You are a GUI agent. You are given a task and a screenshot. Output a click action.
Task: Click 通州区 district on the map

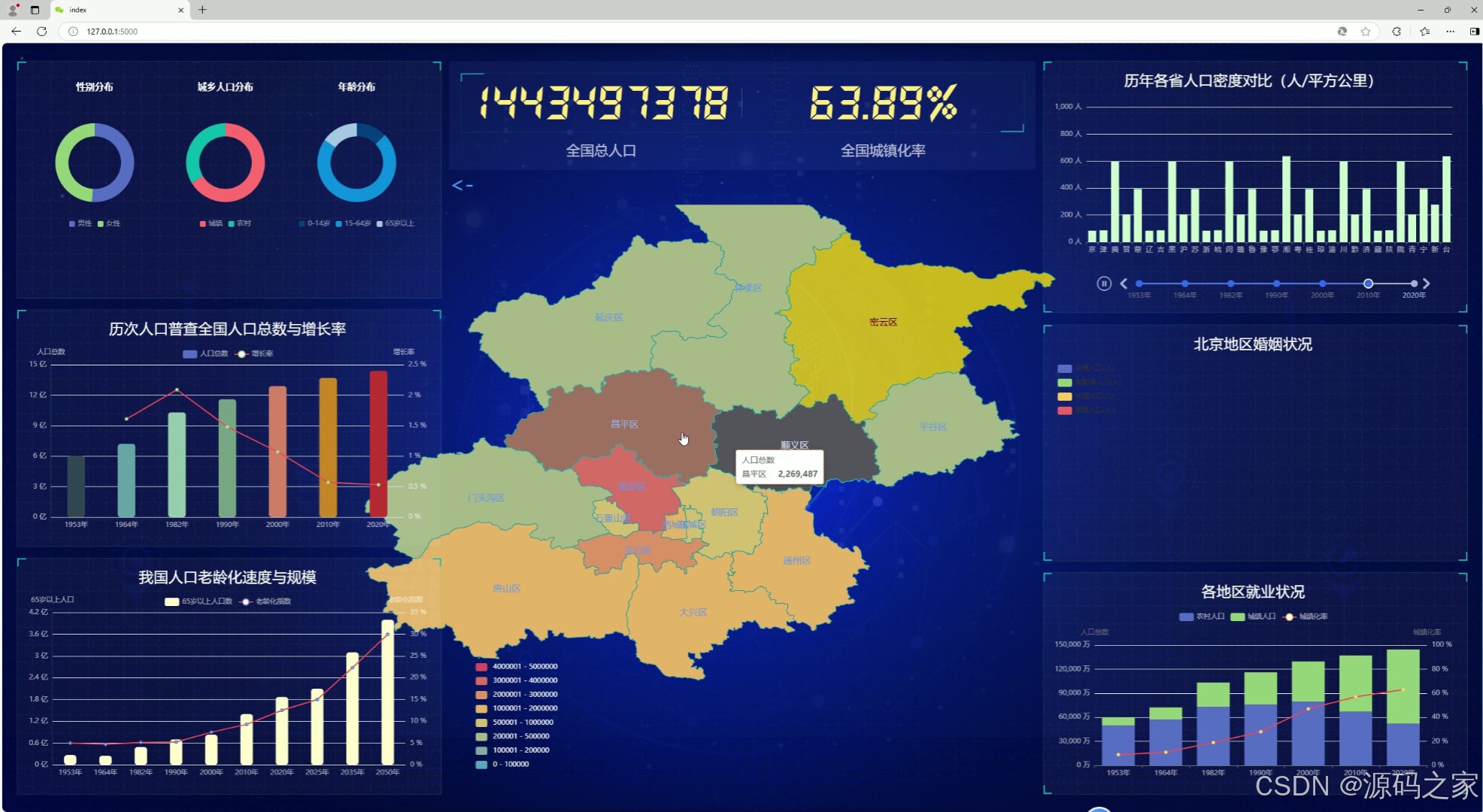pyautogui.click(x=796, y=560)
